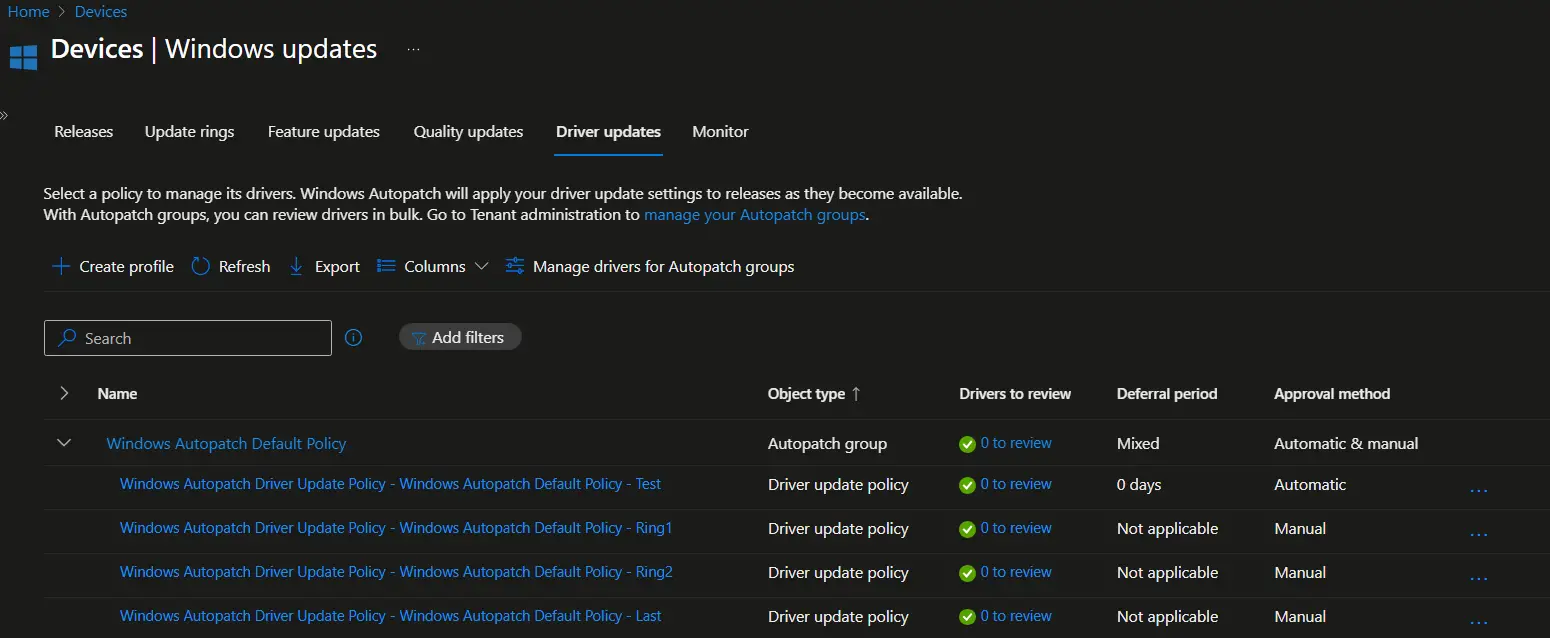
Task: Open the Columns picker
Action: point(424,266)
